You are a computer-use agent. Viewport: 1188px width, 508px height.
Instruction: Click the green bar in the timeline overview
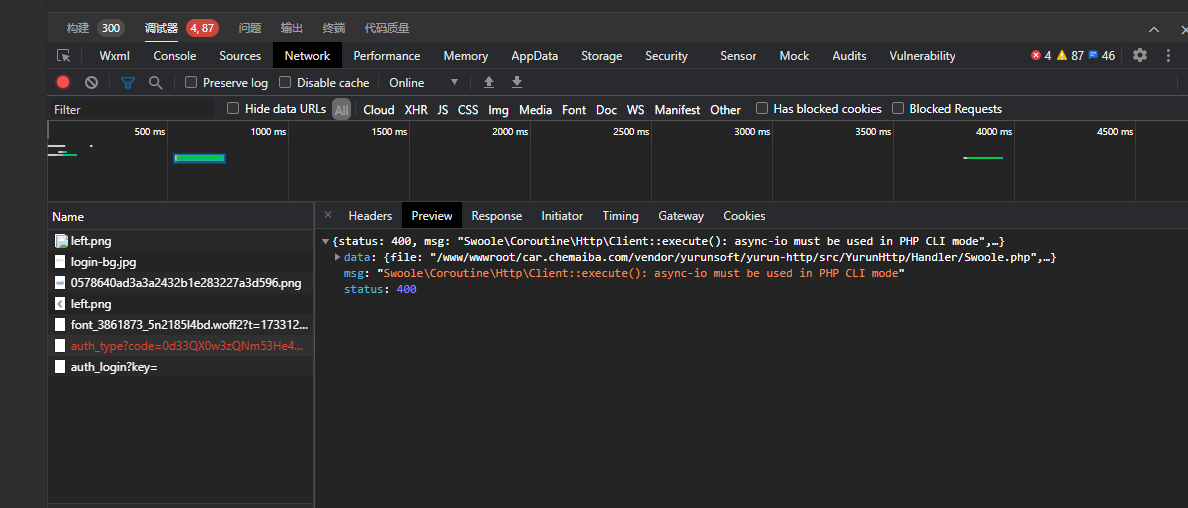(200, 158)
